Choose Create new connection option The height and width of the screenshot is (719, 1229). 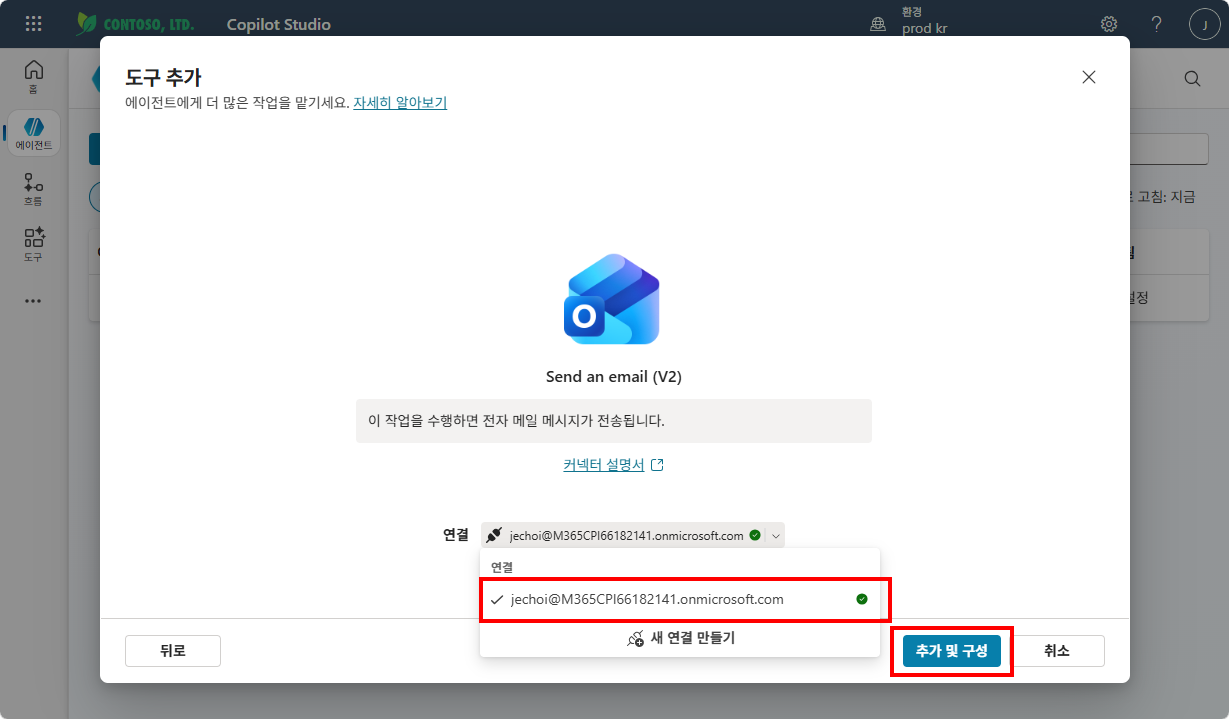click(680, 637)
